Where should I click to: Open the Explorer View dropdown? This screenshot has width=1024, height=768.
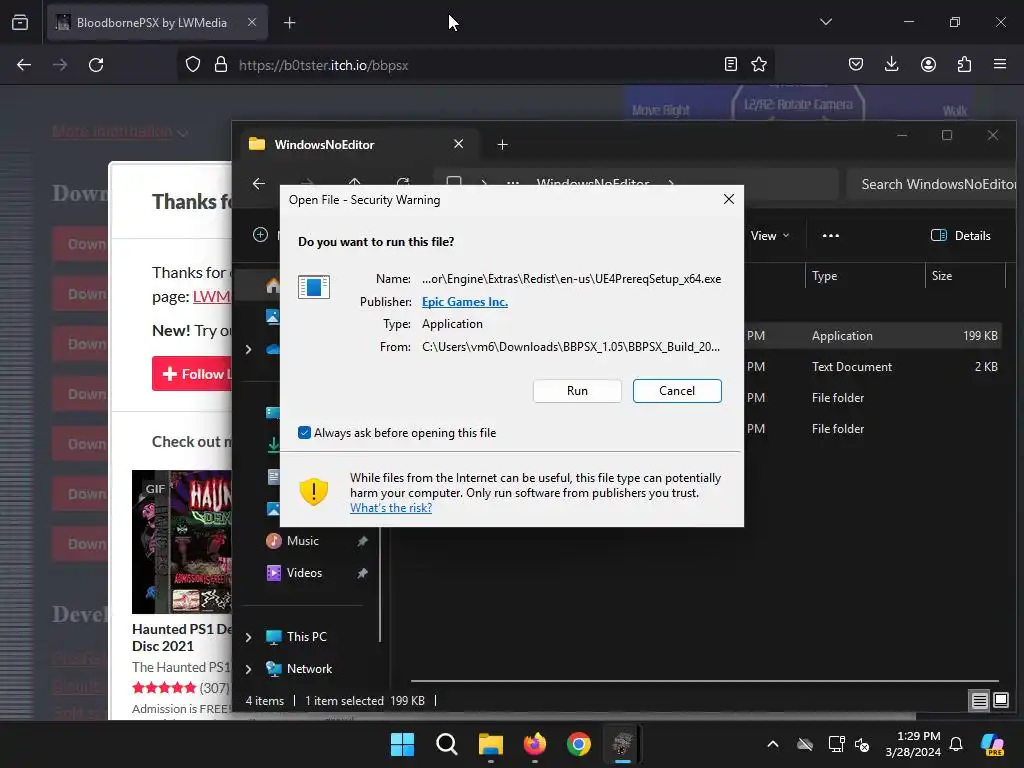[x=769, y=236]
